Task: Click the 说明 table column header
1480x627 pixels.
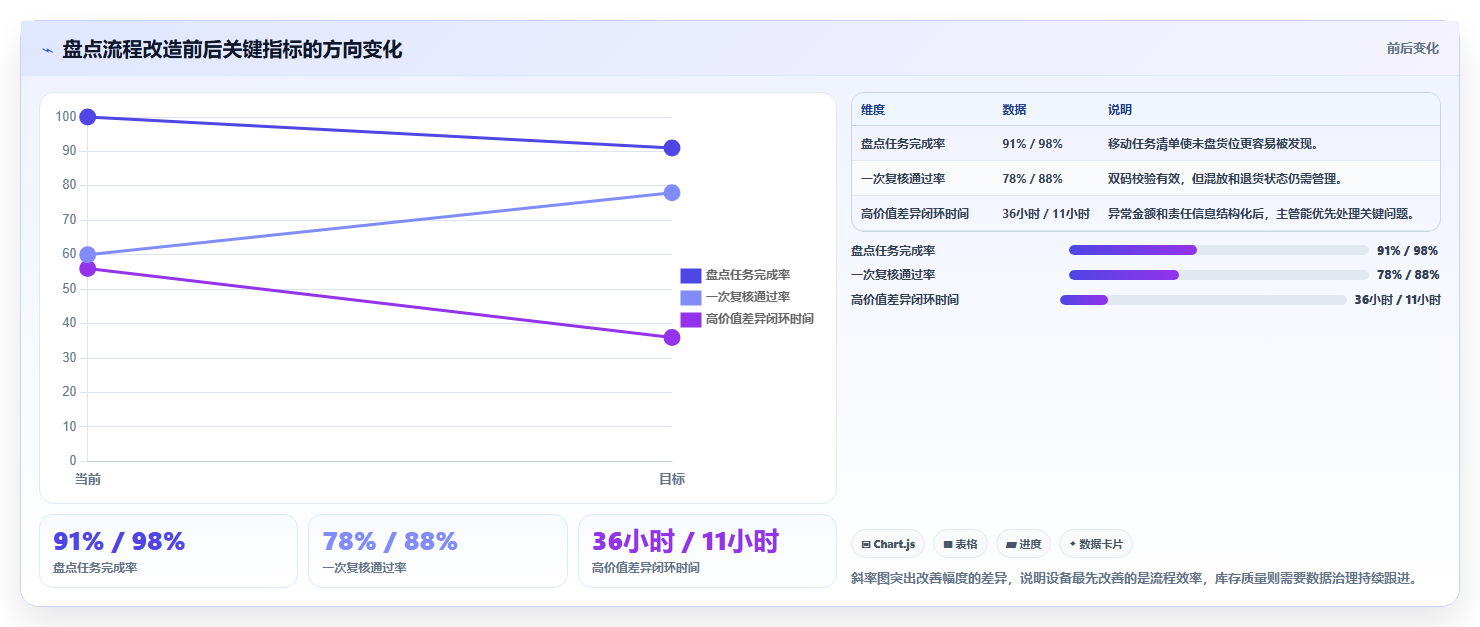Action: point(1120,110)
